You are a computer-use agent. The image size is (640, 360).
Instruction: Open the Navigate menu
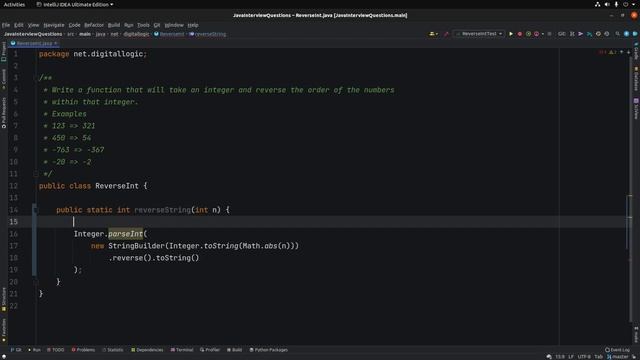pyautogui.click(x=54, y=25)
